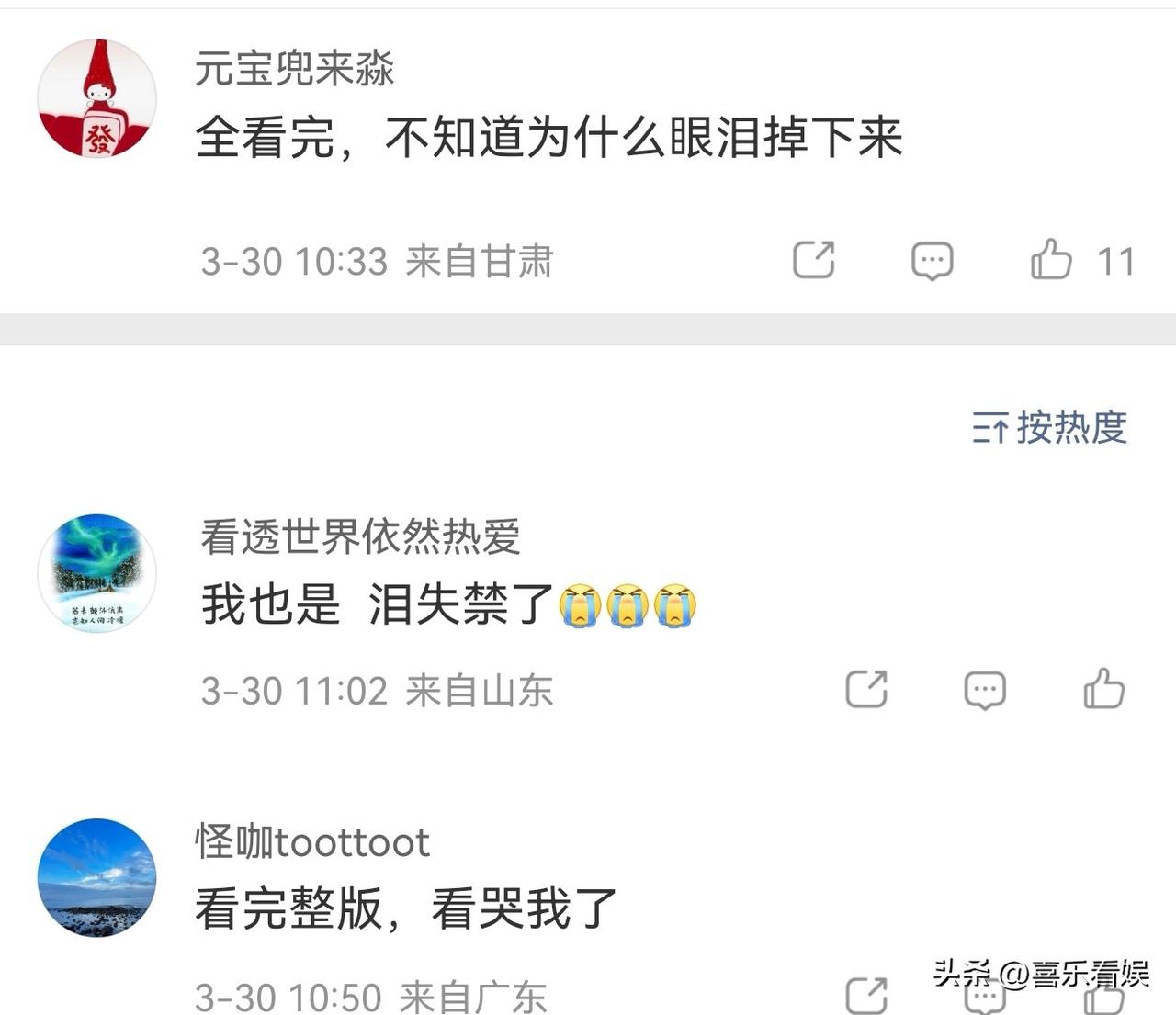Open the 怪咖toottoot sky avatar

[x=96, y=878]
